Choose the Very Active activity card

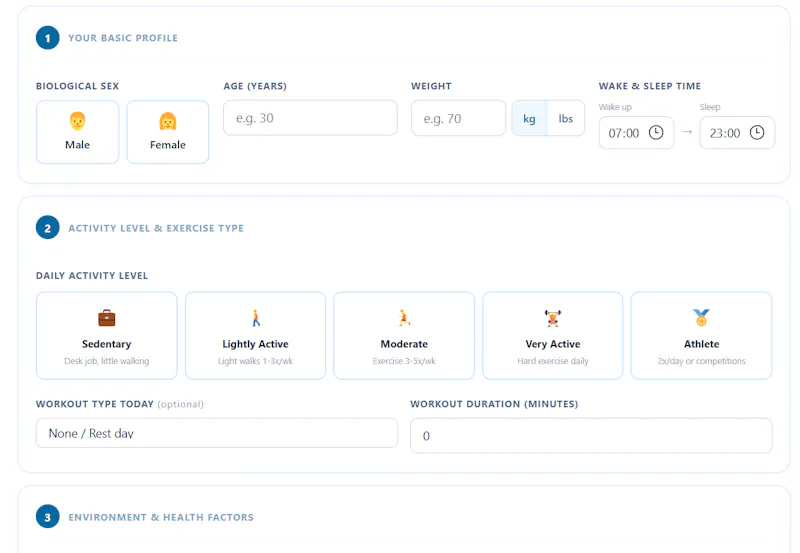coord(553,336)
